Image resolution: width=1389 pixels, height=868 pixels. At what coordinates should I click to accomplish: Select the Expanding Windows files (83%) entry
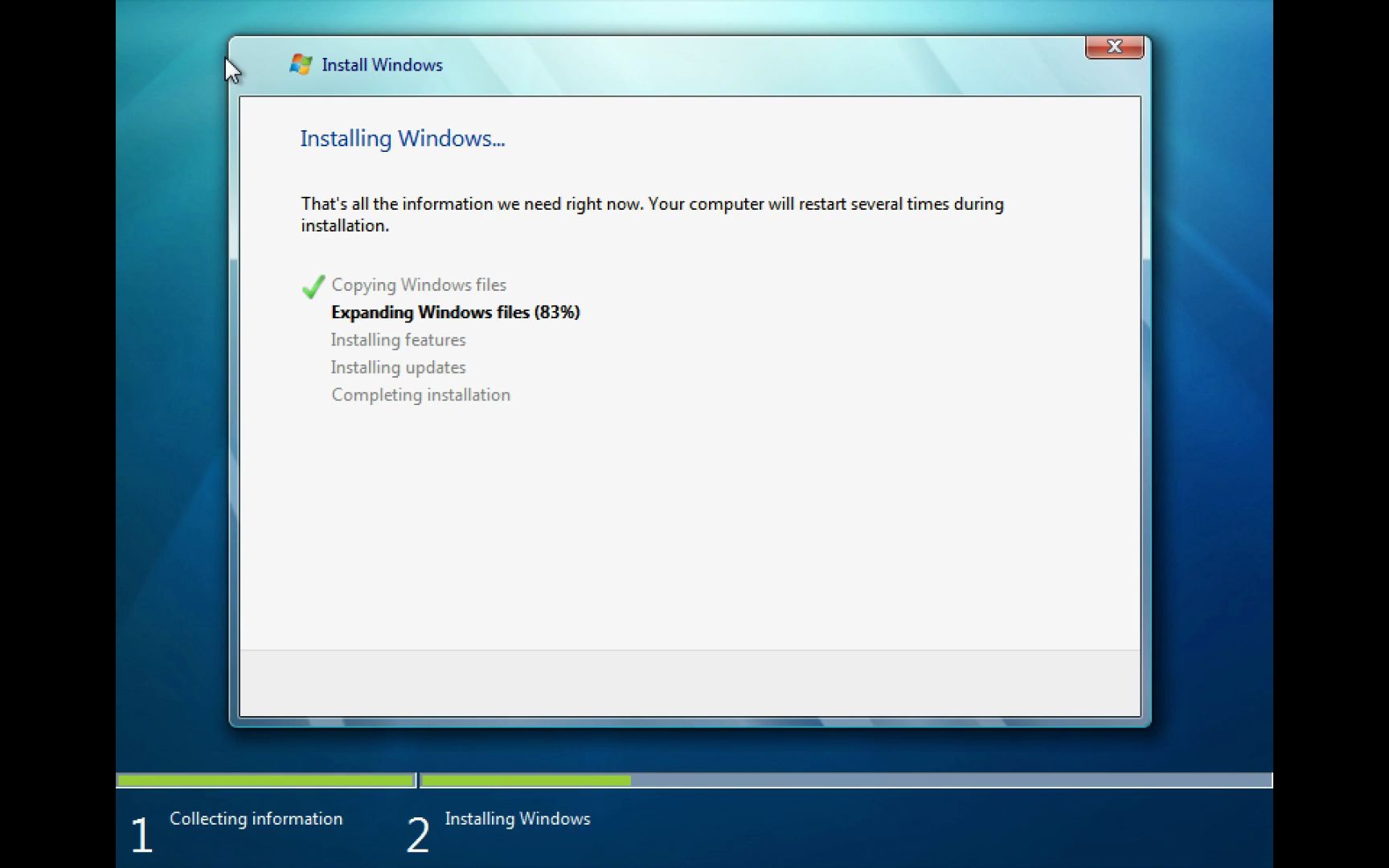pyautogui.click(x=455, y=312)
